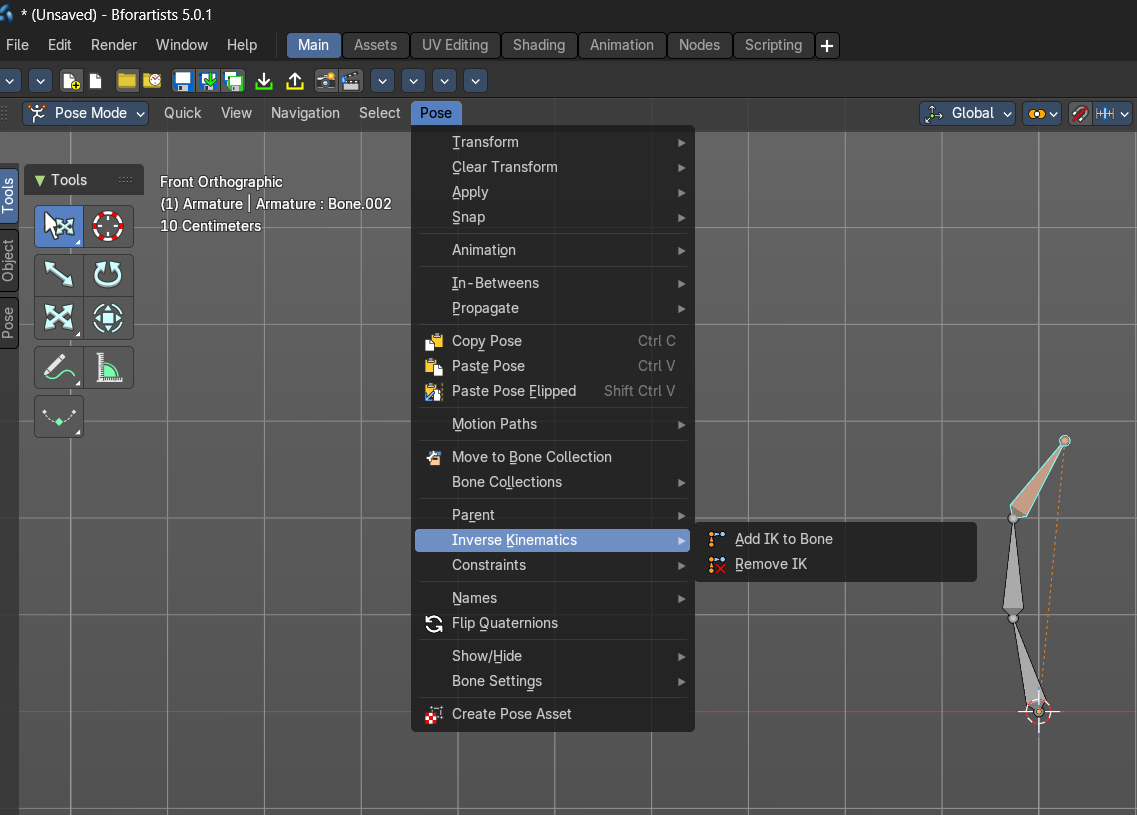Switch sidebar to the Tools tab
The height and width of the screenshot is (815, 1137).
tap(8, 195)
